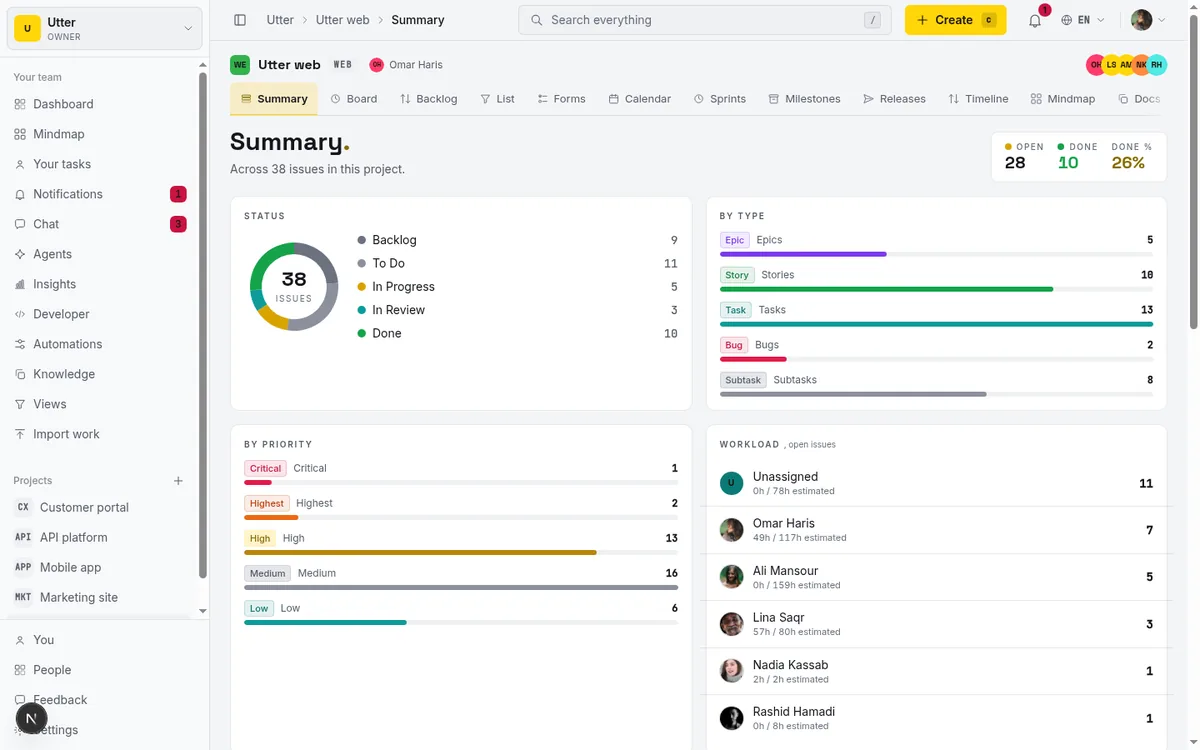The image size is (1200, 750).
Task: Click the People icon in sidebar
Action: [20, 670]
